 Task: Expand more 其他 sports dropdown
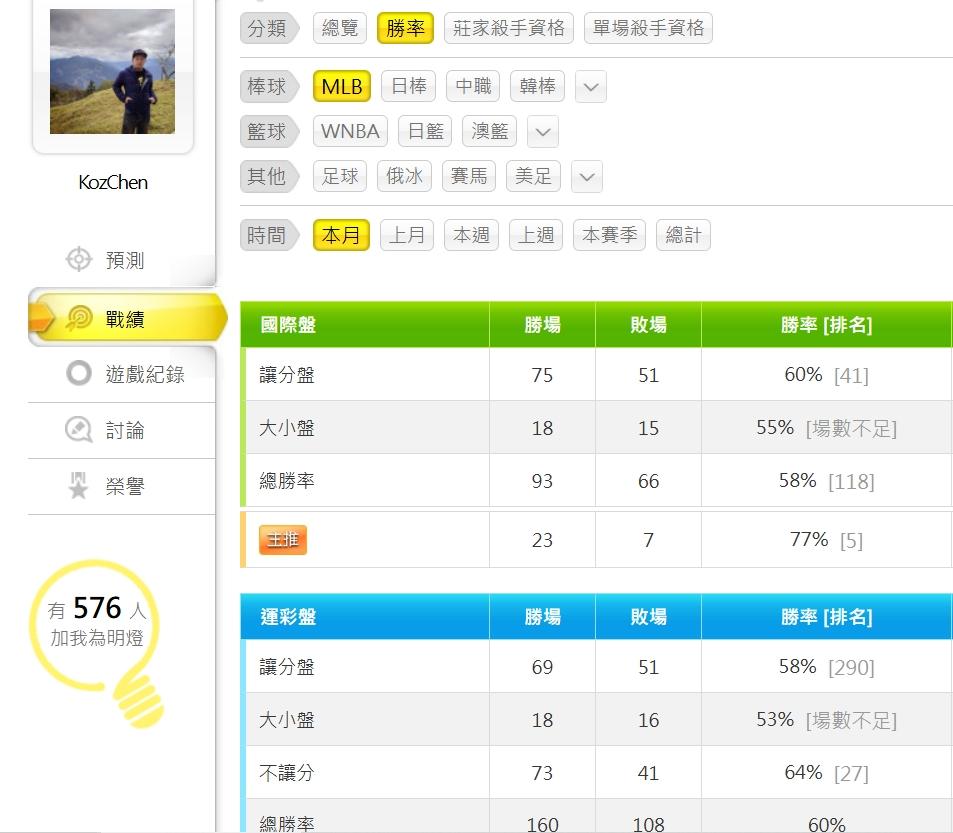(587, 177)
